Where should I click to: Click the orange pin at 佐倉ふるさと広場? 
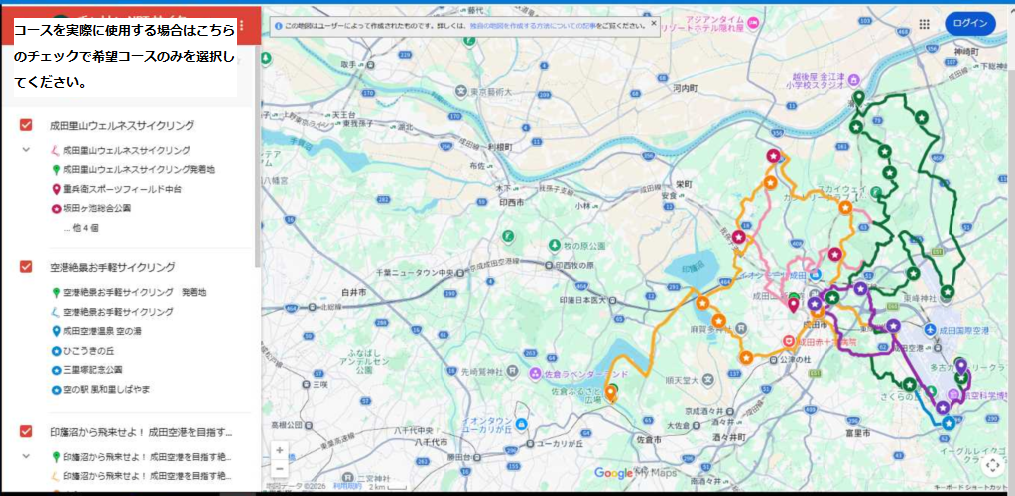[610, 392]
